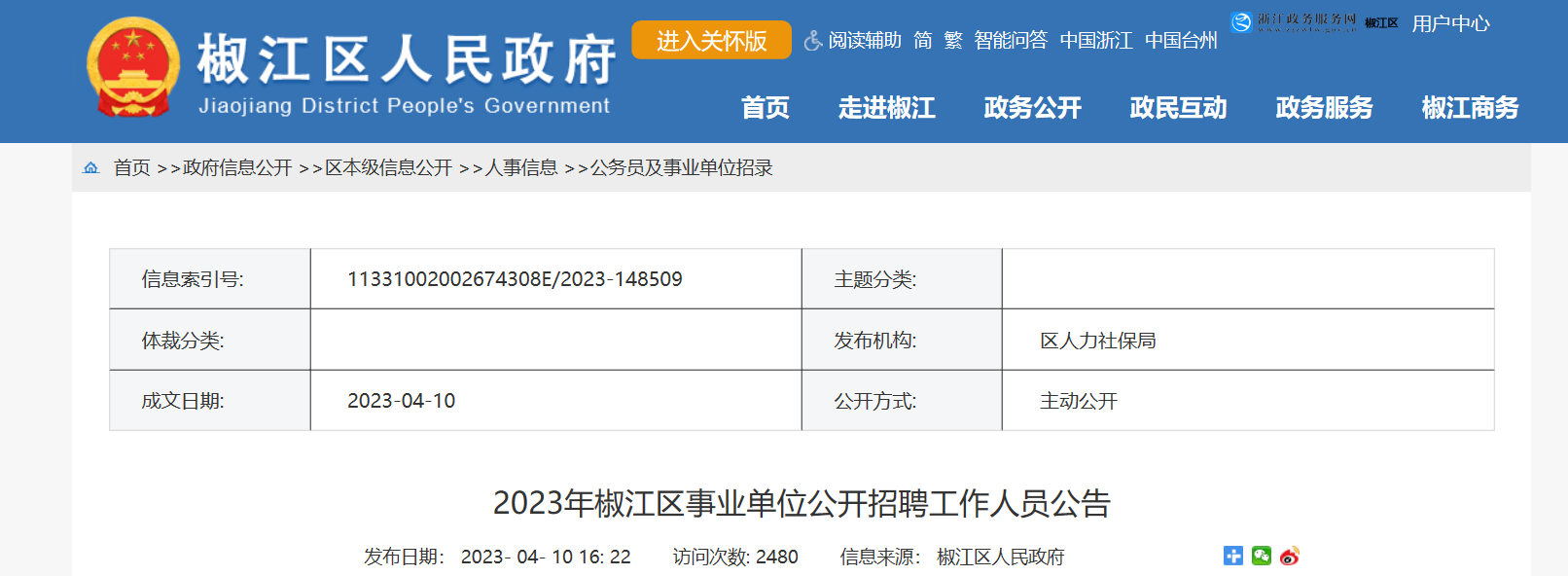This screenshot has width=1568, height=576.
Task: Open the 政民互动 menu
Action: point(1179,107)
